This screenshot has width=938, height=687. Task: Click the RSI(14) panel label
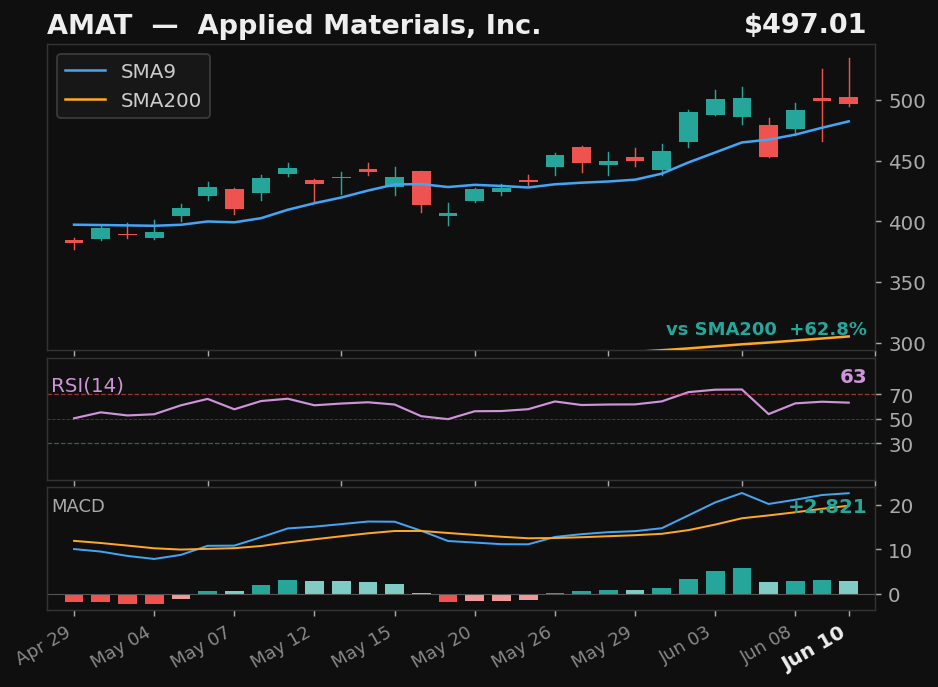[x=87, y=385]
